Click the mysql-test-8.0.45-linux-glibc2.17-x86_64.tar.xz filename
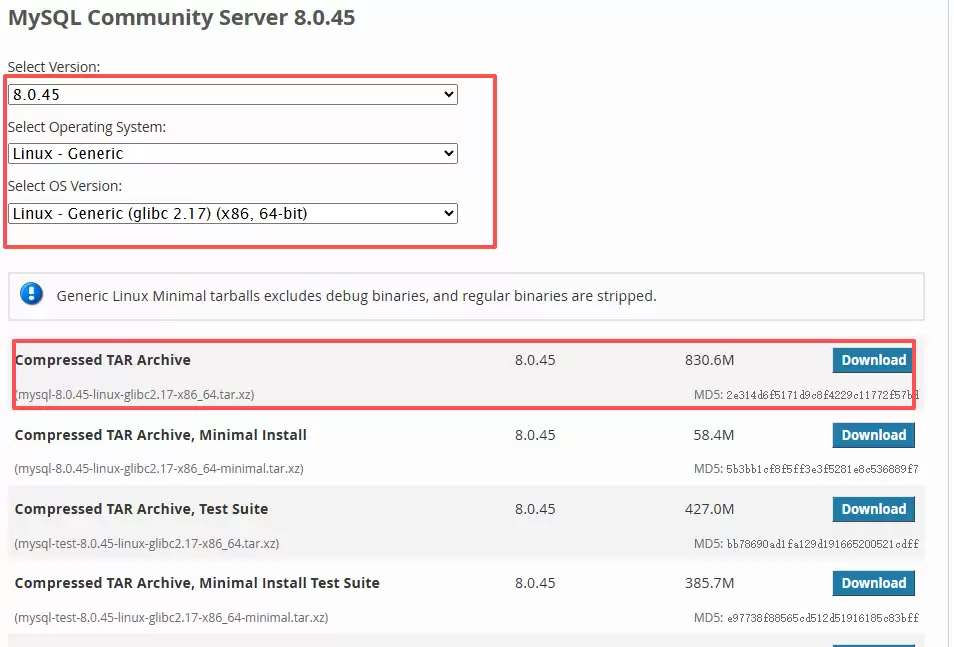Screen dimensions: 954x647 tap(147, 544)
